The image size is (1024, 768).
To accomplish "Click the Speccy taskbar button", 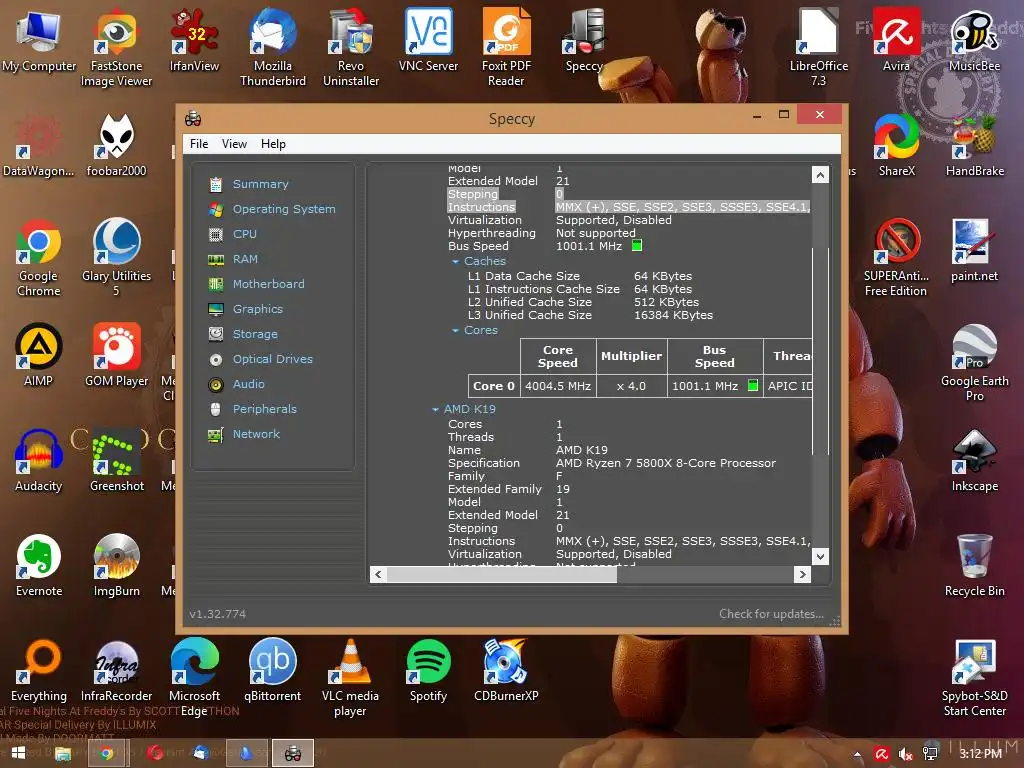I will point(293,753).
